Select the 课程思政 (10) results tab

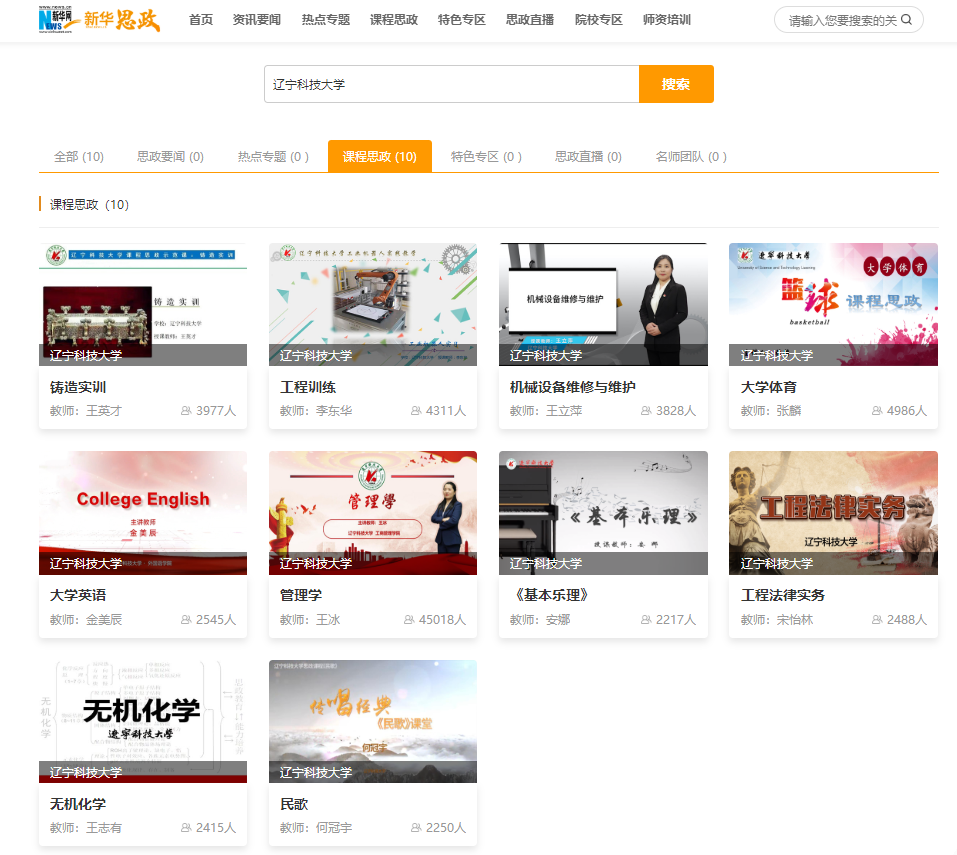click(x=380, y=156)
